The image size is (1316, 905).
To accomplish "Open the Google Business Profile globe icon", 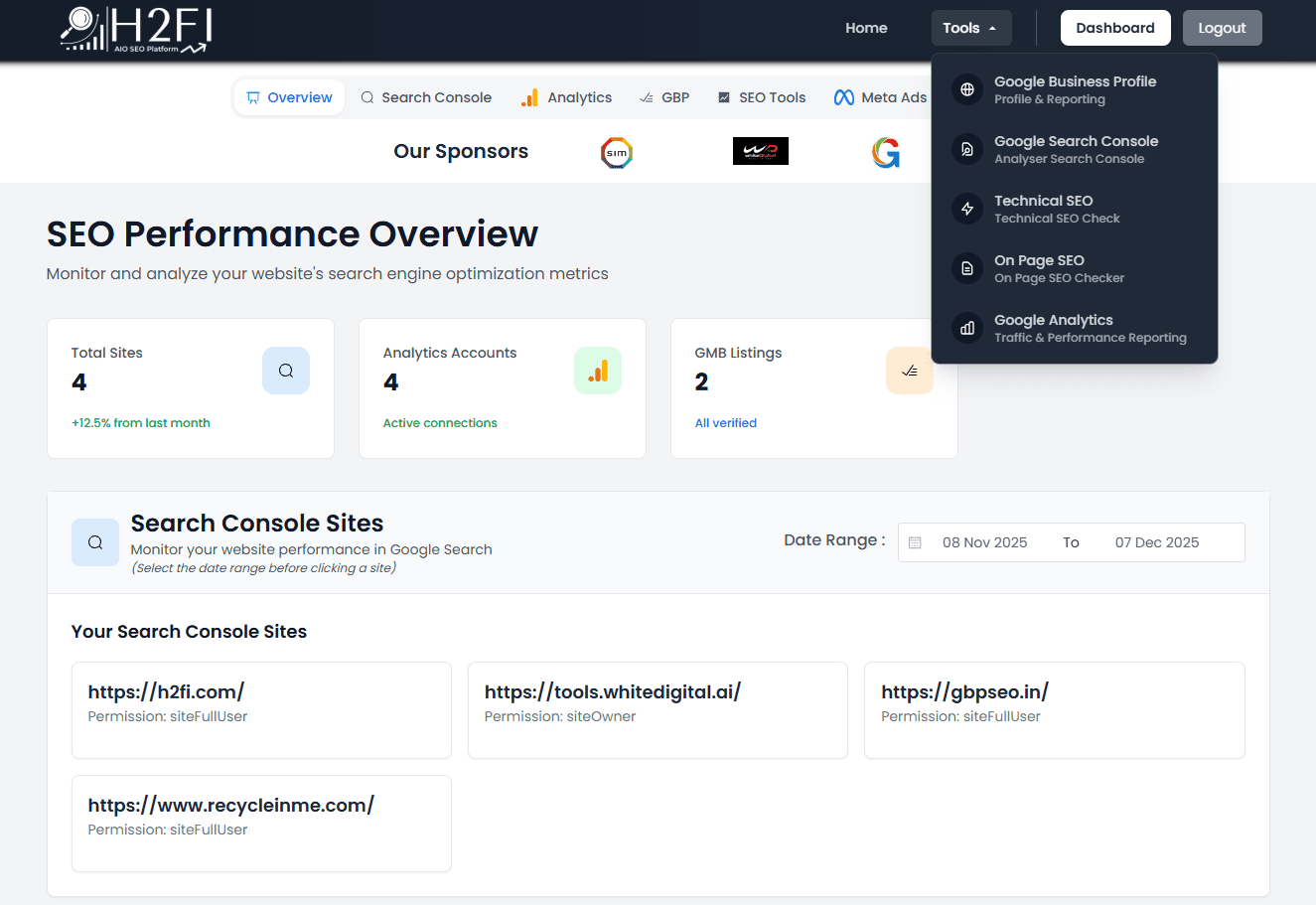I will pyautogui.click(x=966, y=89).
